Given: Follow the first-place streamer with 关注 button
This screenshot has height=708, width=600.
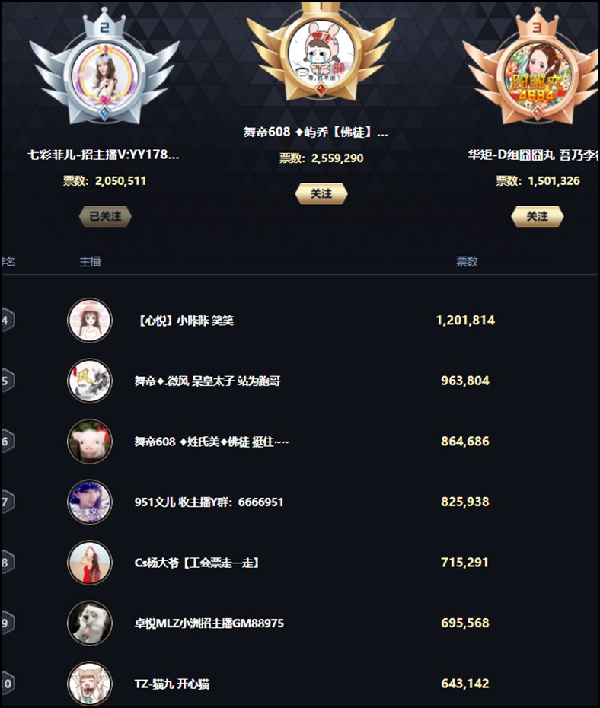Looking at the screenshot, I should click(321, 194).
